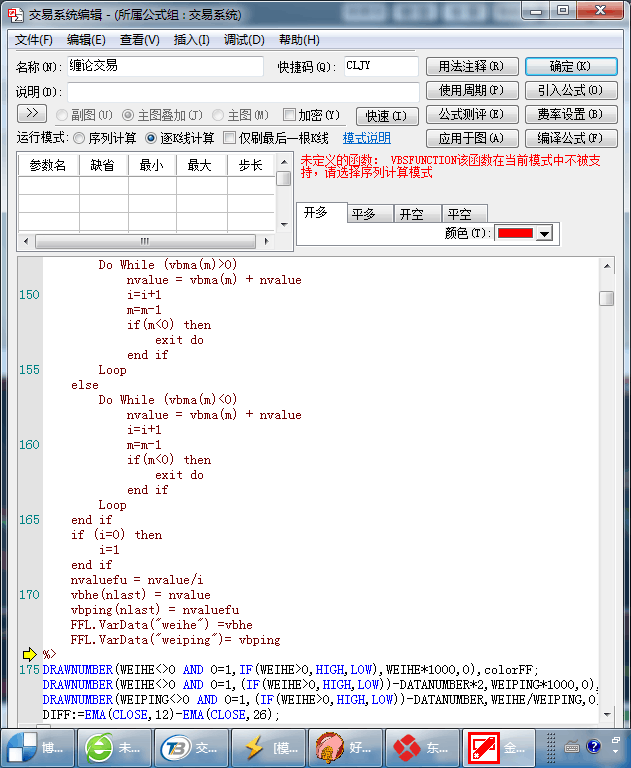This screenshot has height=768, width=631.
Task: Open the lightning bolt taskbar app
Action: point(268,747)
